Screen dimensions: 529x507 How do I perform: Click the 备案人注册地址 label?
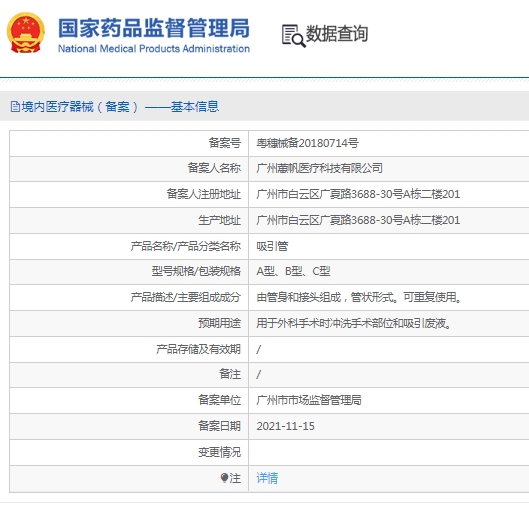click(x=204, y=194)
